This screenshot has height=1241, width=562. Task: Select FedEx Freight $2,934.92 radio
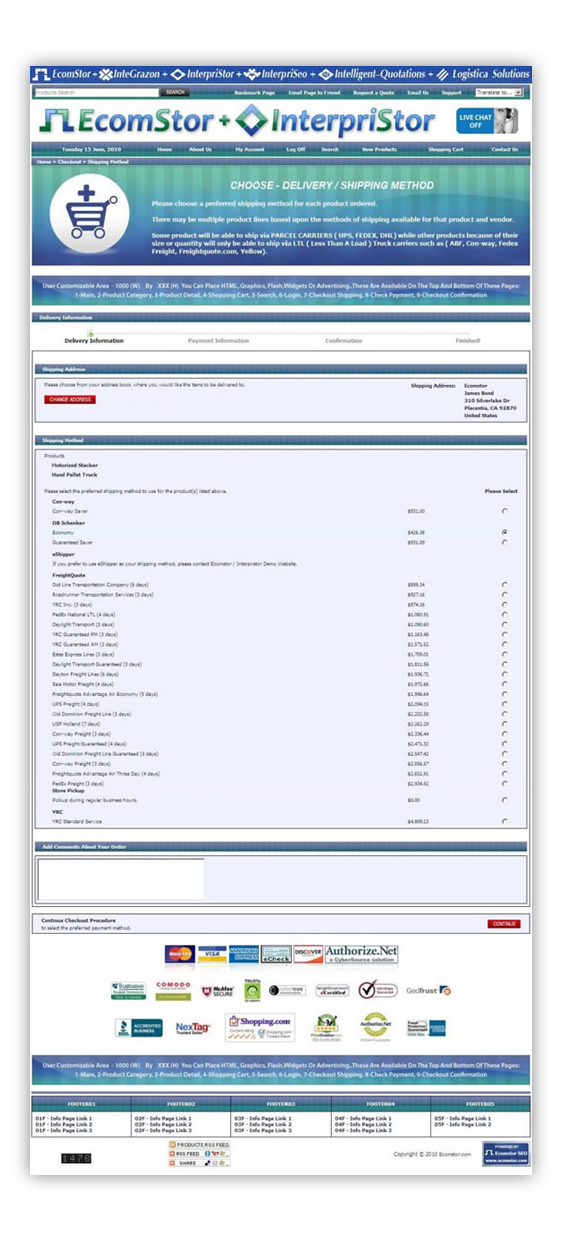pos(504,784)
